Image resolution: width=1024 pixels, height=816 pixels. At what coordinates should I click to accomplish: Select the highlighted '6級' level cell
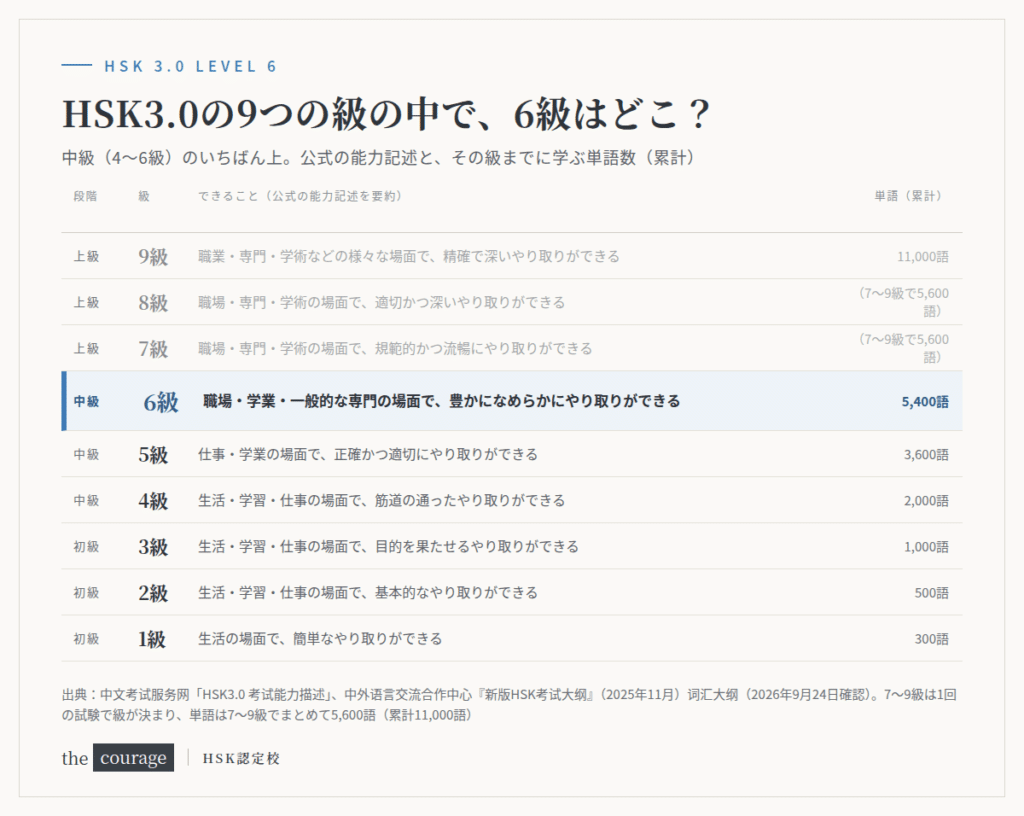[x=161, y=402]
